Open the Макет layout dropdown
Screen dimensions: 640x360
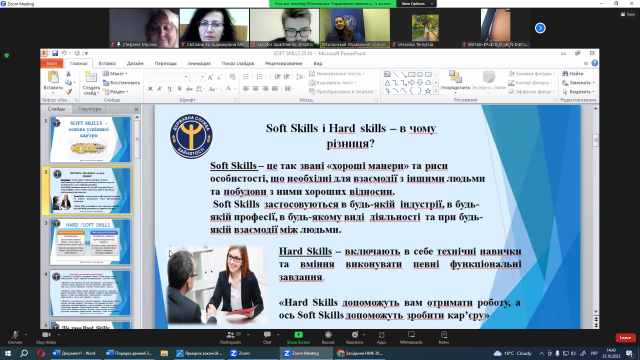point(115,73)
